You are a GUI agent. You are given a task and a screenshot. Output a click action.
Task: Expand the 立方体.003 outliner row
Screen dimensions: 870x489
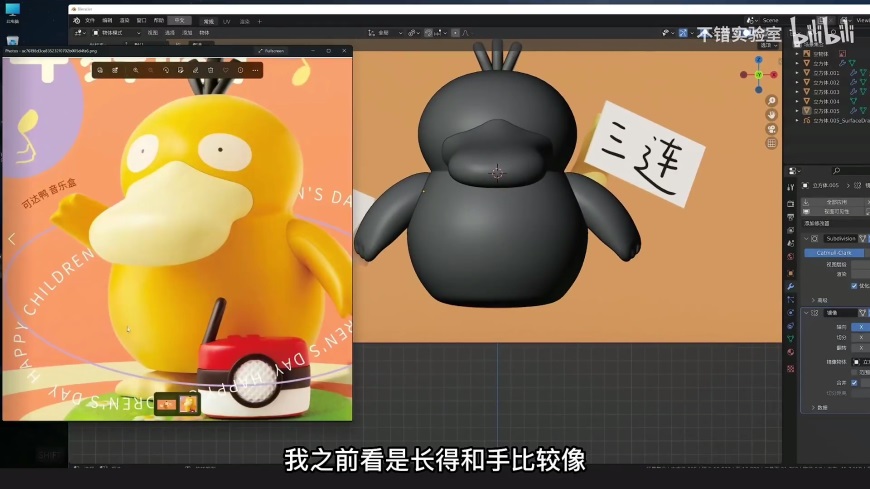pyautogui.click(x=797, y=92)
